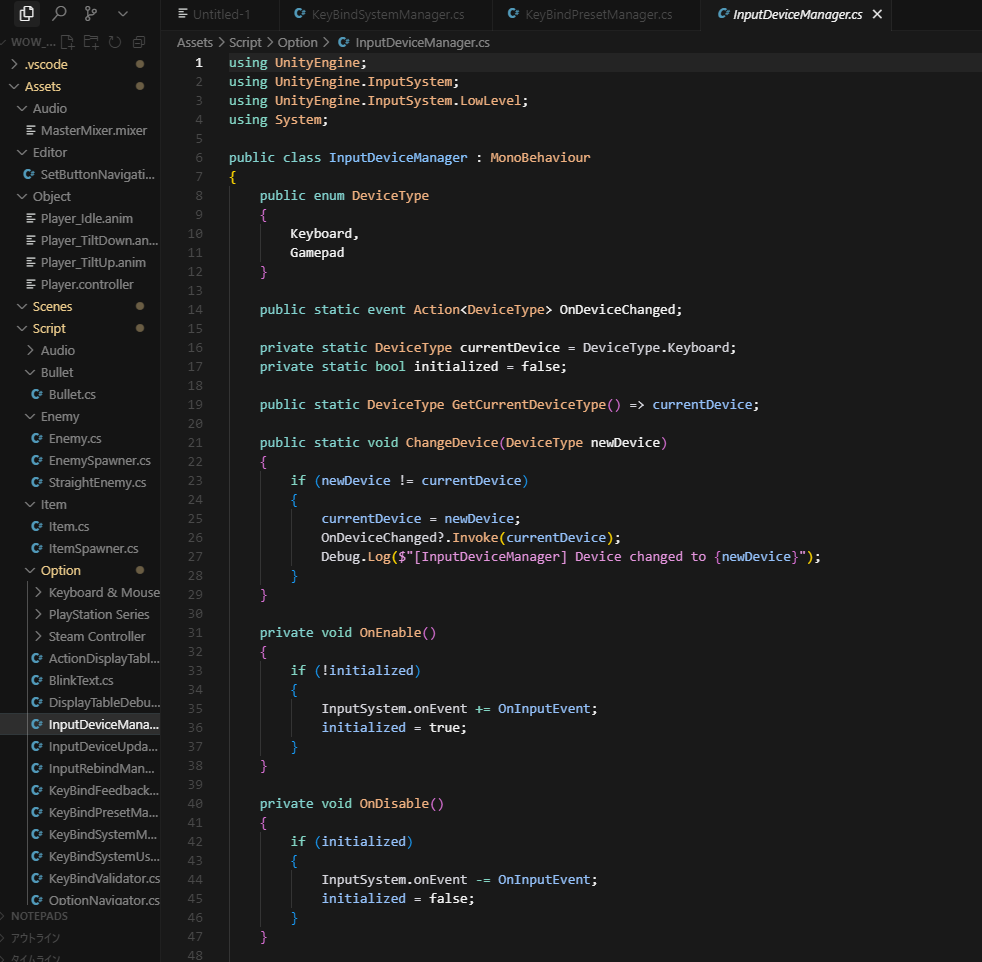Image resolution: width=982 pixels, height=962 pixels.
Task: Open the Explorer view icon
Action: point(27,14)
